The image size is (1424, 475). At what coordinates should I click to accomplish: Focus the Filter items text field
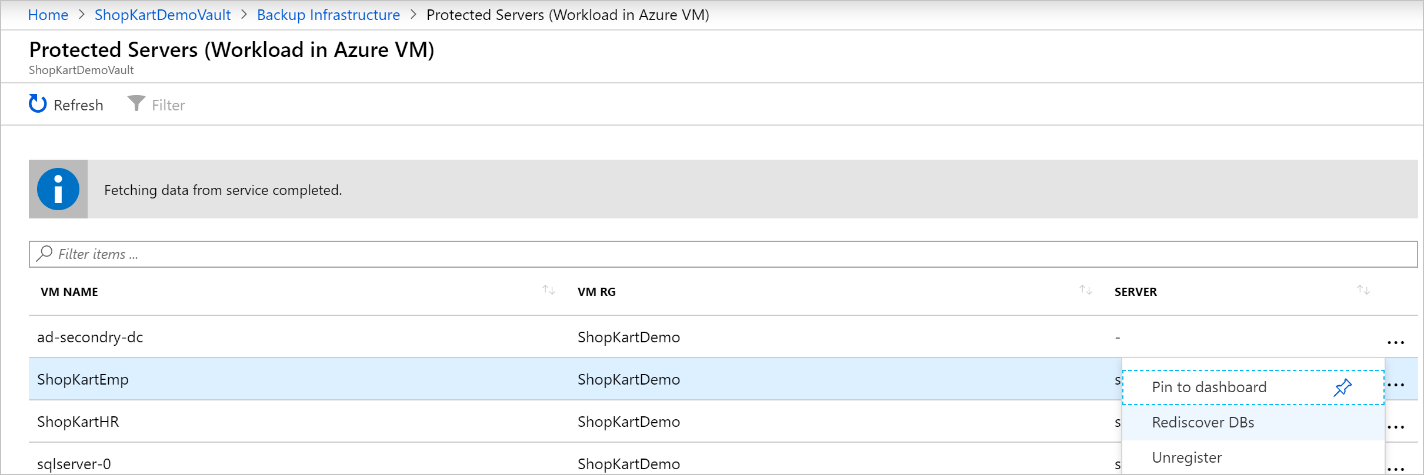[x=700, y=254]
